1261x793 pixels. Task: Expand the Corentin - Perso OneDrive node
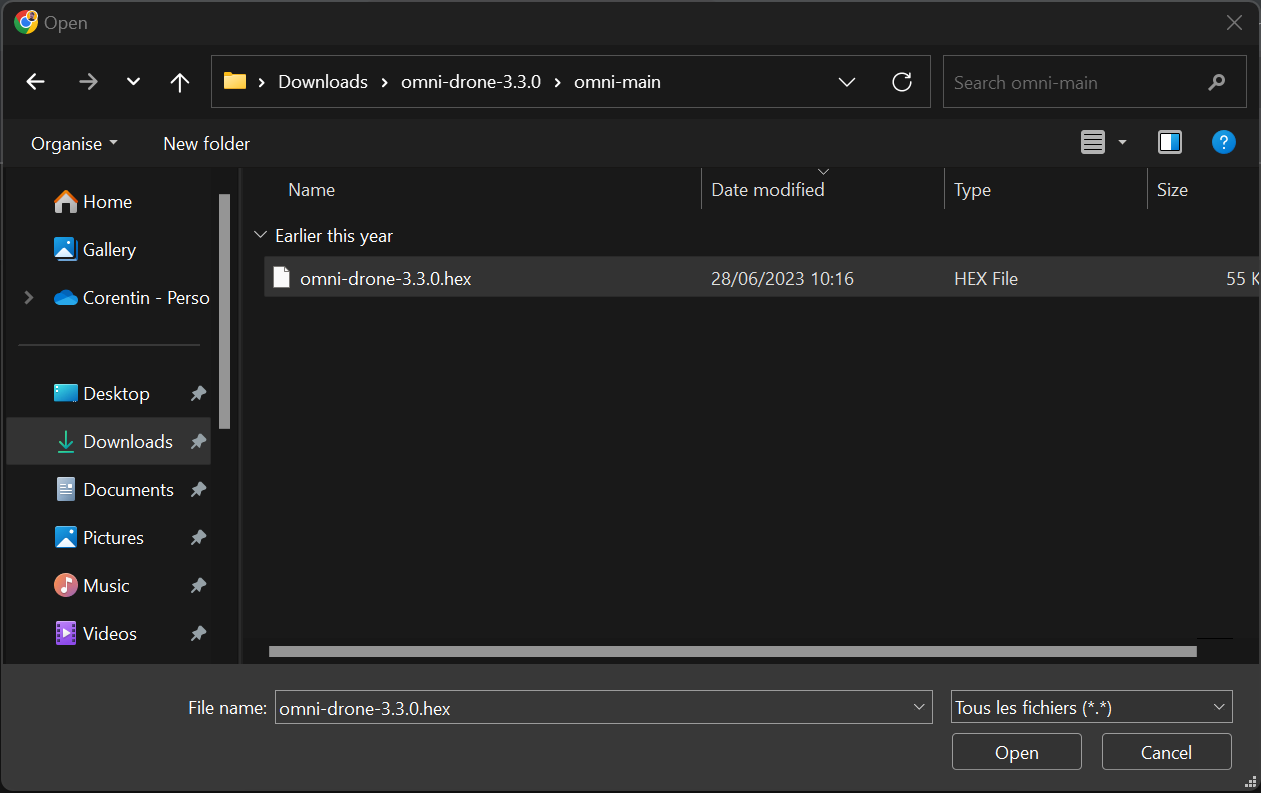point(28,297)
